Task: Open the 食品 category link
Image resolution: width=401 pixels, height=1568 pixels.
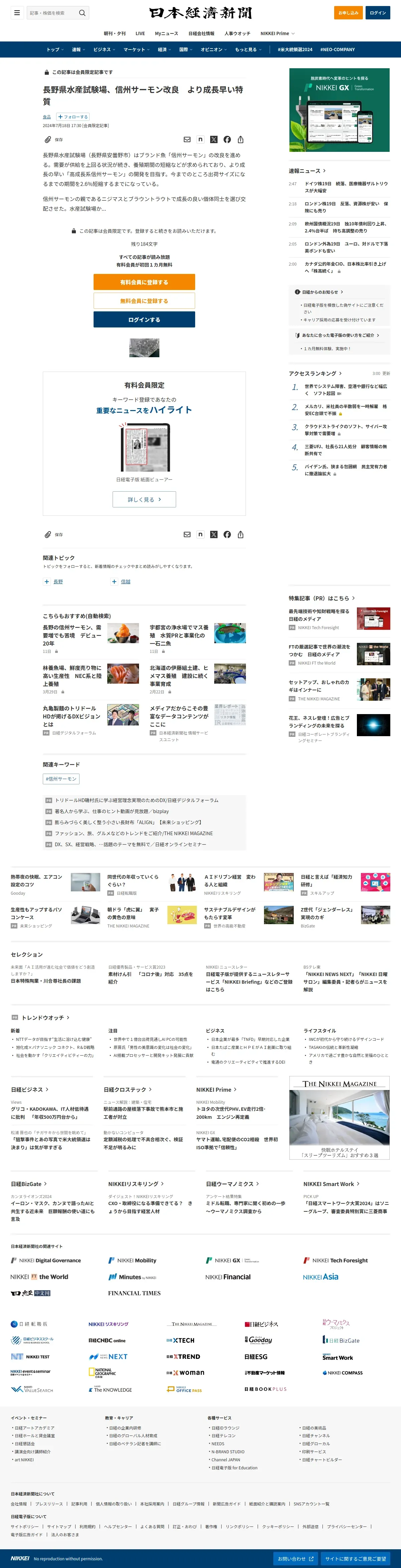Action: [x=47, y=117]
